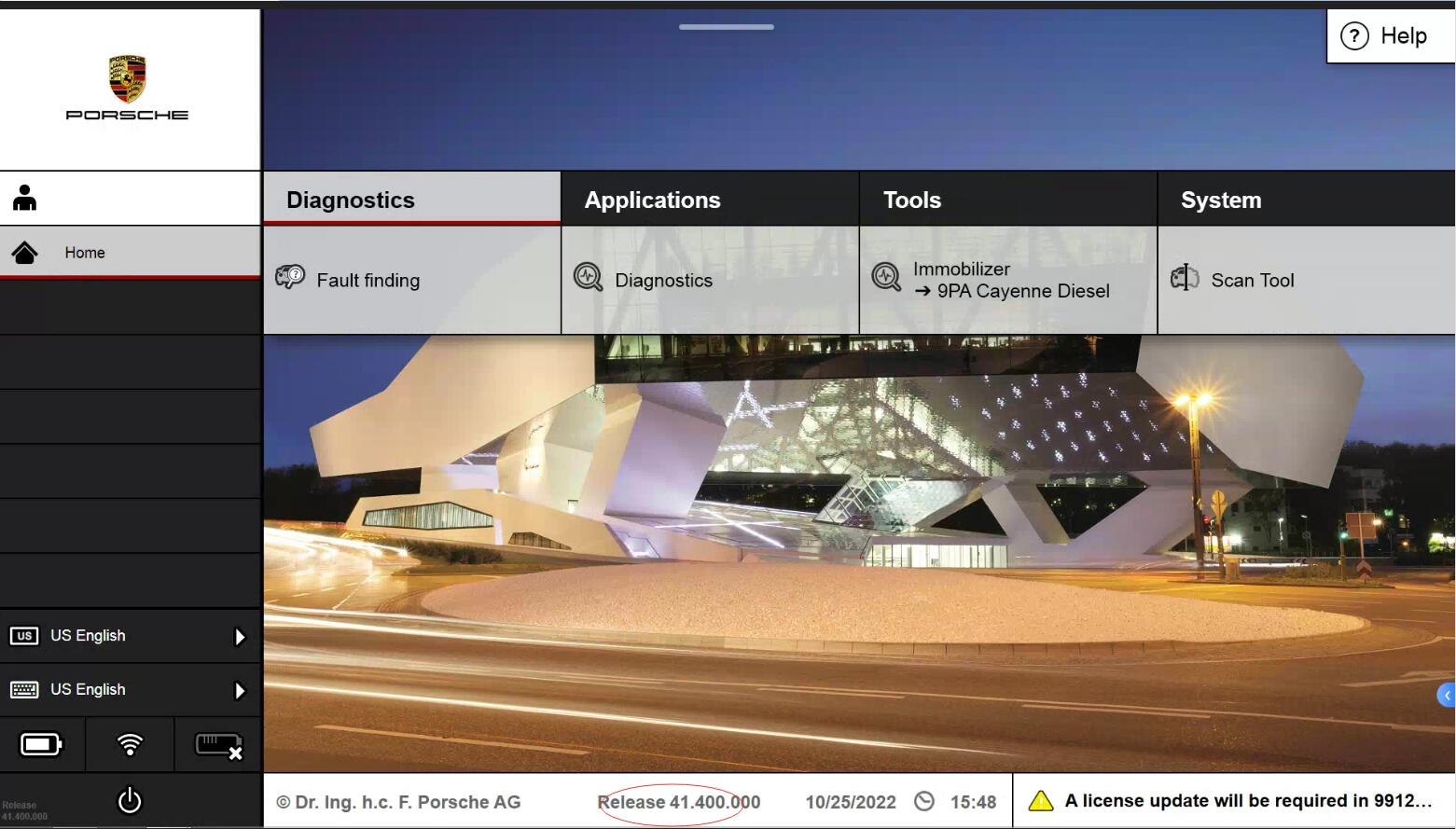Viewport: 1456px width, 829px height.
Task: Click the Home house icon
Action: pos(25,253)
